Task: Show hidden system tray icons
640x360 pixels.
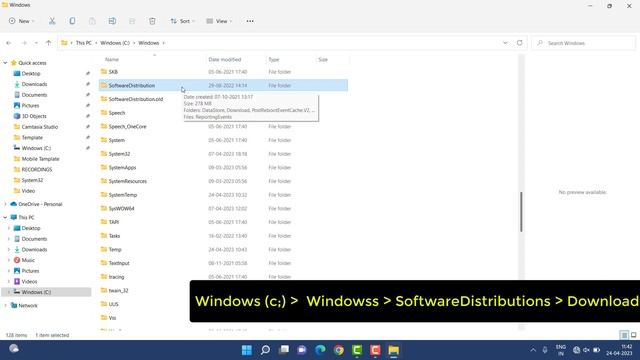Action: click(533, 350)
